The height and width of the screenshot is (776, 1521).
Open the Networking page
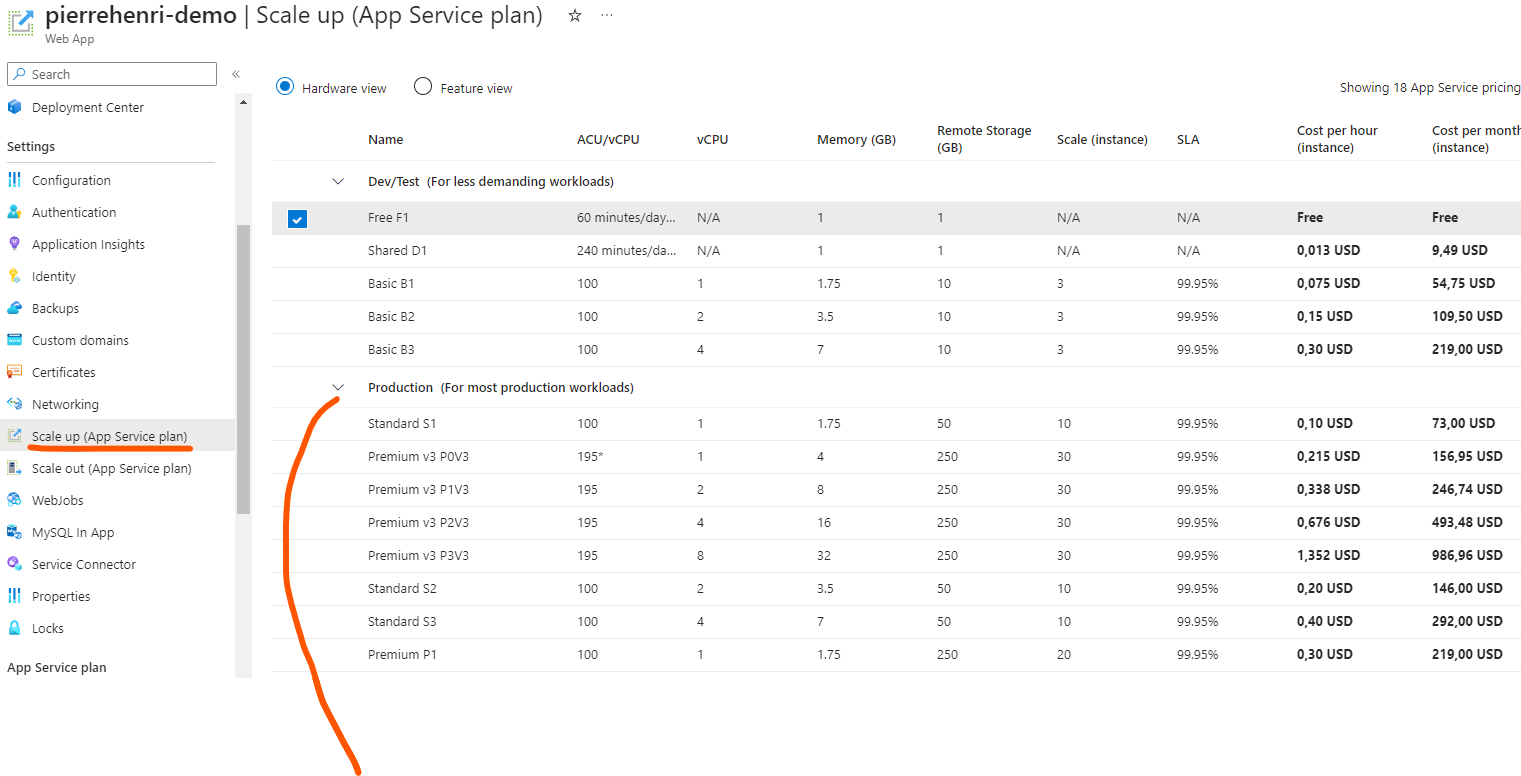(x=65, y=404)
